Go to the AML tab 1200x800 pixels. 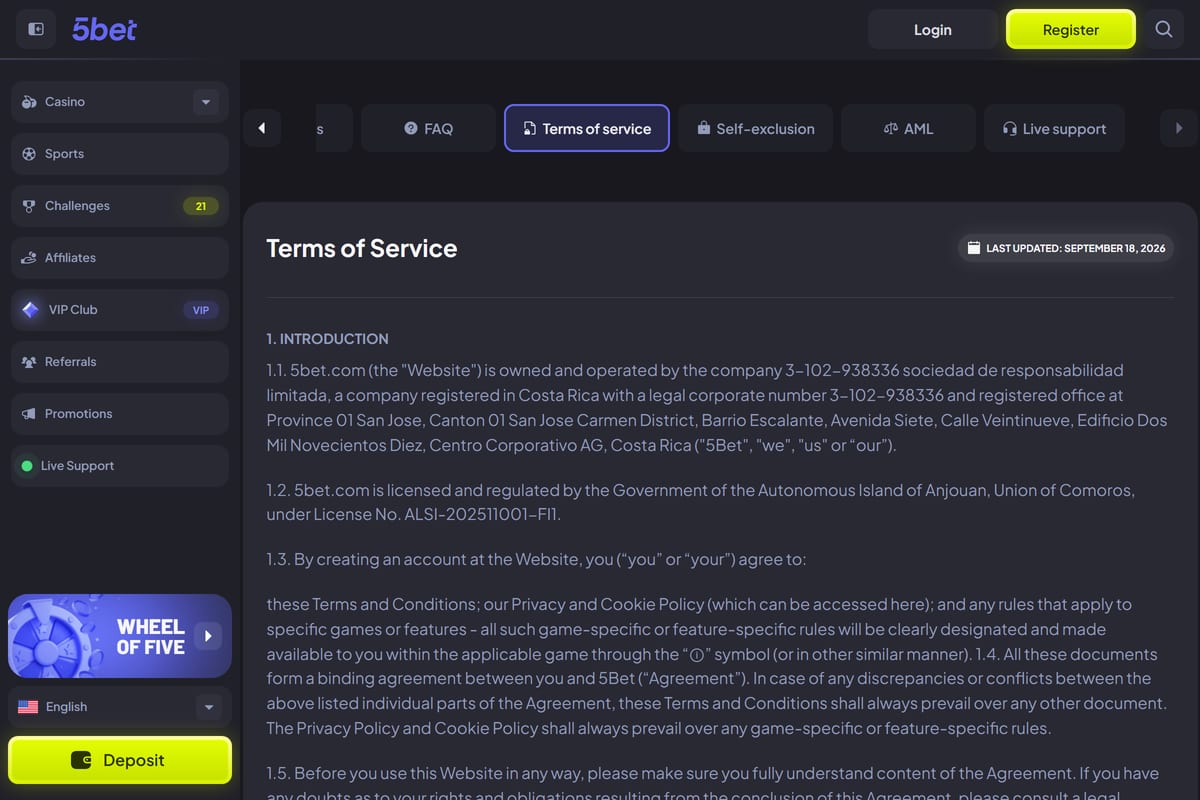click(908, 129)
